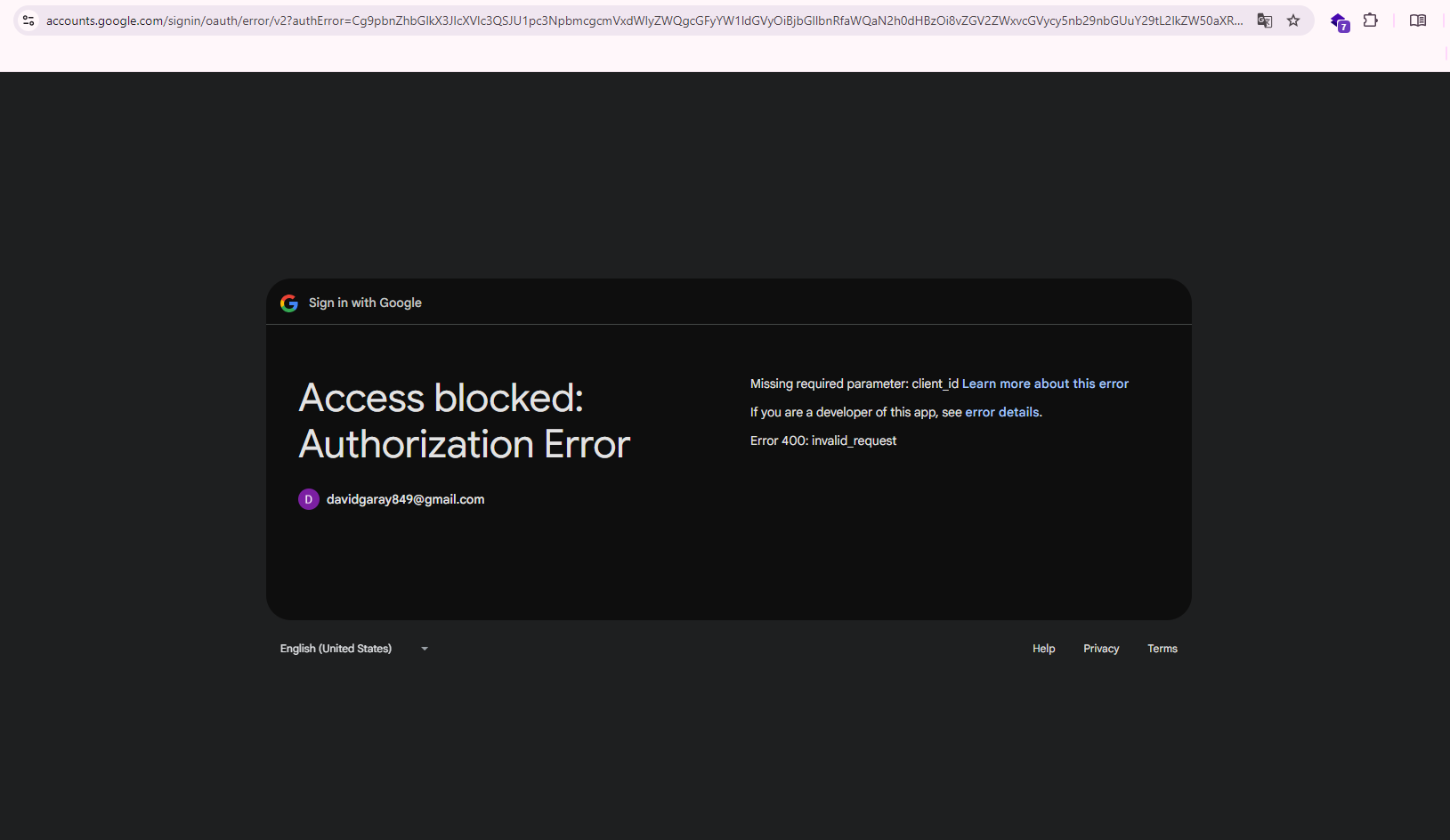Open the Extensions puzzle icon
This screenshot has height=840, width=1450.
1371,20
